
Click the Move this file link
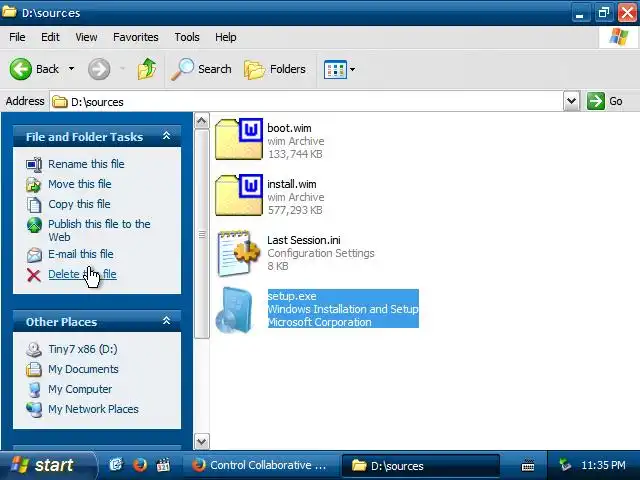(80, 184)
